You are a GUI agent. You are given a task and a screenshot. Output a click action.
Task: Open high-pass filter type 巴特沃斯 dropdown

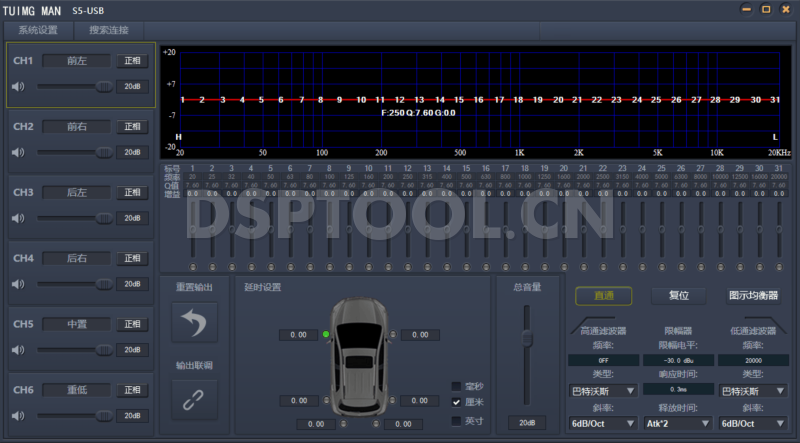603,391
